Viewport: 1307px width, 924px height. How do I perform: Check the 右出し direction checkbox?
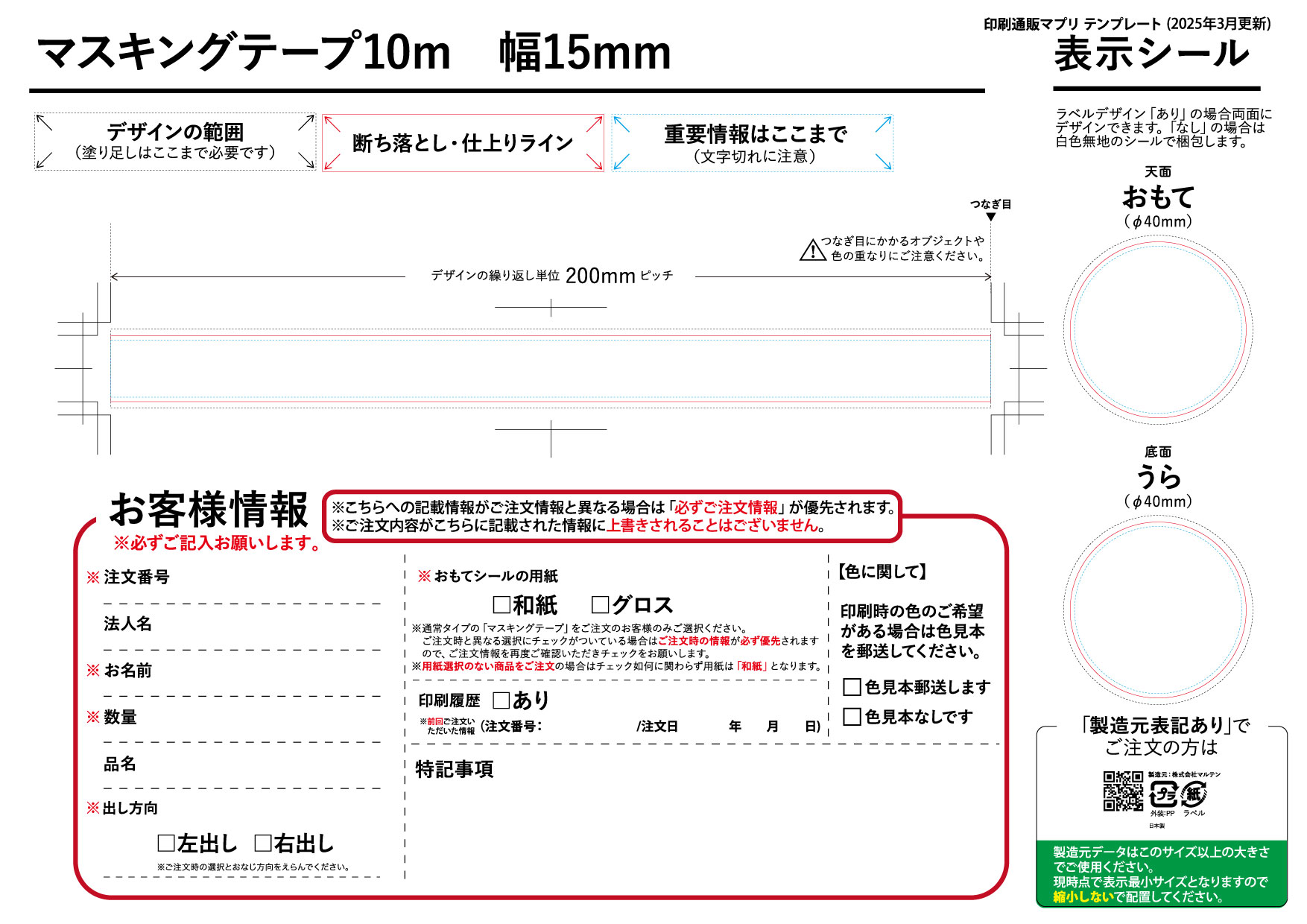click(263, 844)
